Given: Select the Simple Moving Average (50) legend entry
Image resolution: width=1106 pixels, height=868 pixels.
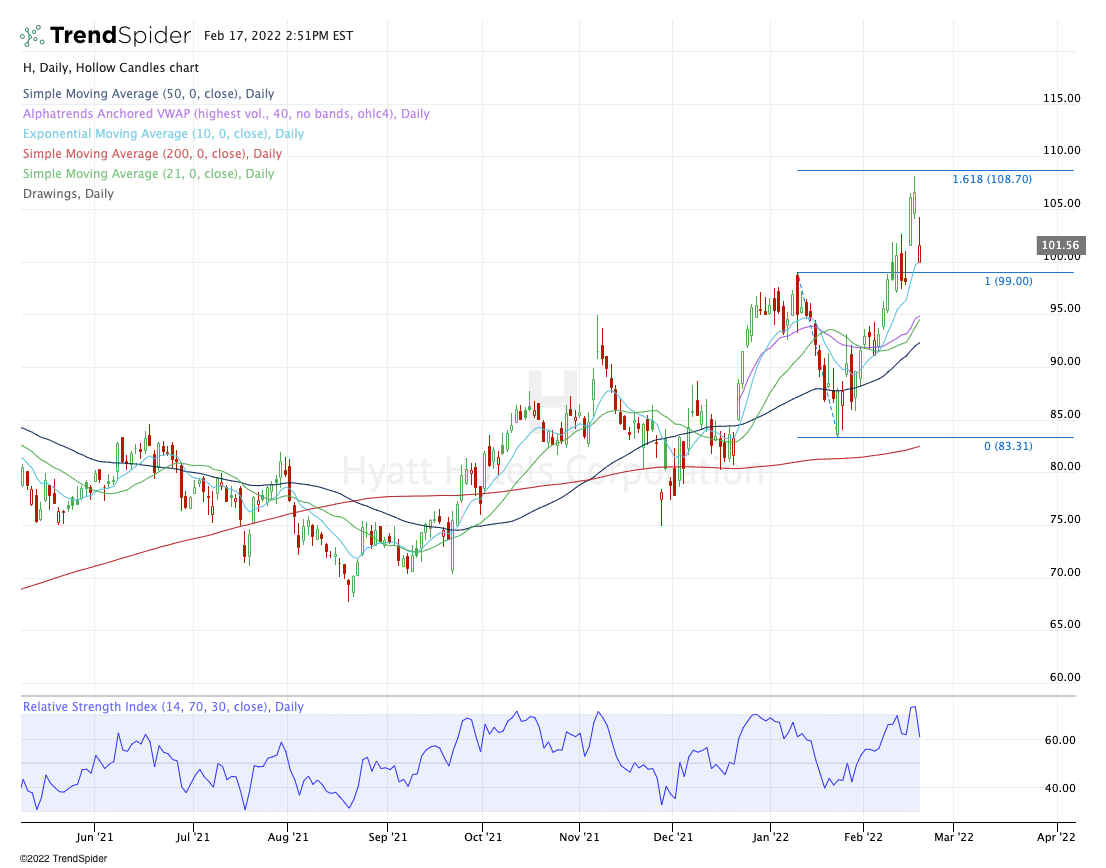Looking at the screenshot, I should [x=148, y=94].
